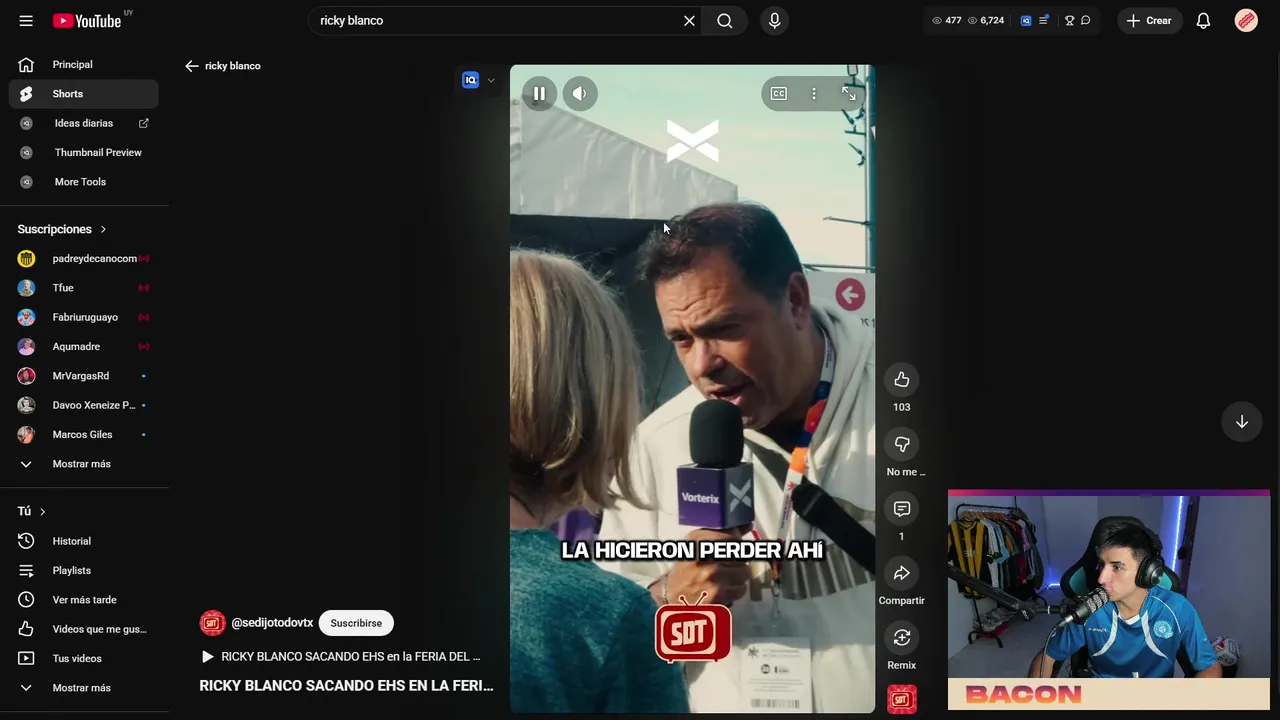Dislike the Short (No me gusta)
The image size is (1280, 720).
901,444
